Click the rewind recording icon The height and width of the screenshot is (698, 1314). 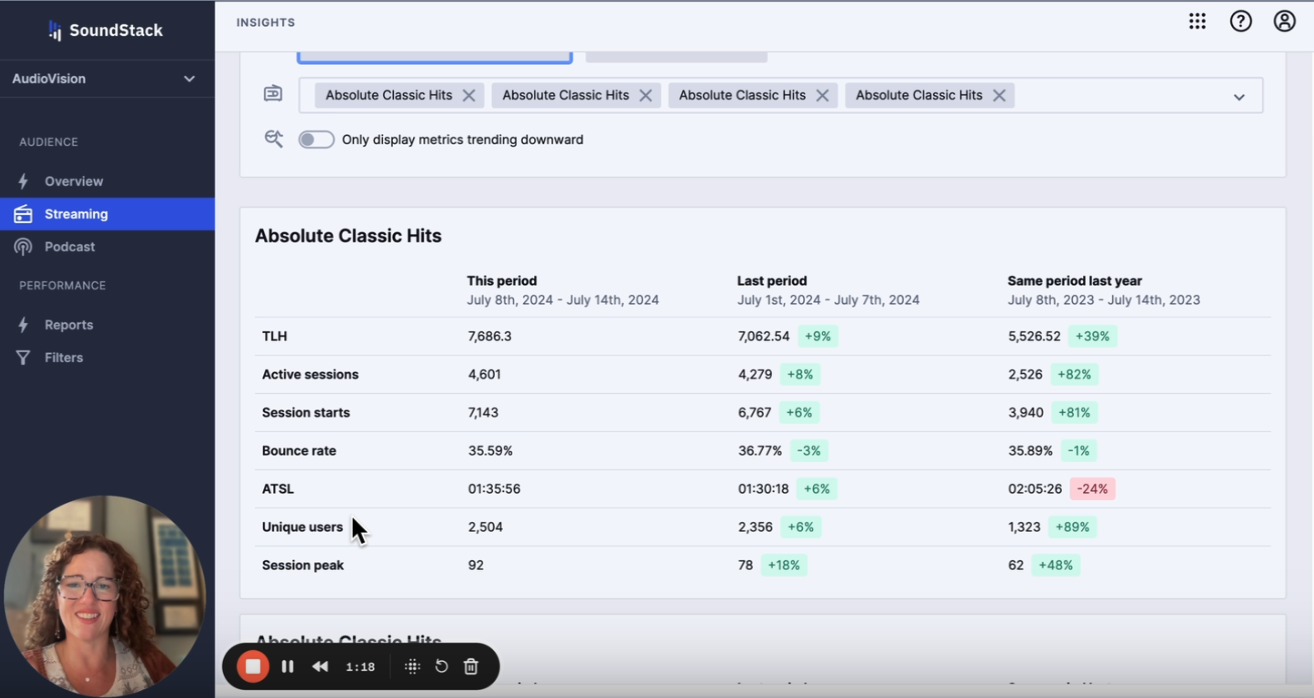click(320, 666)
